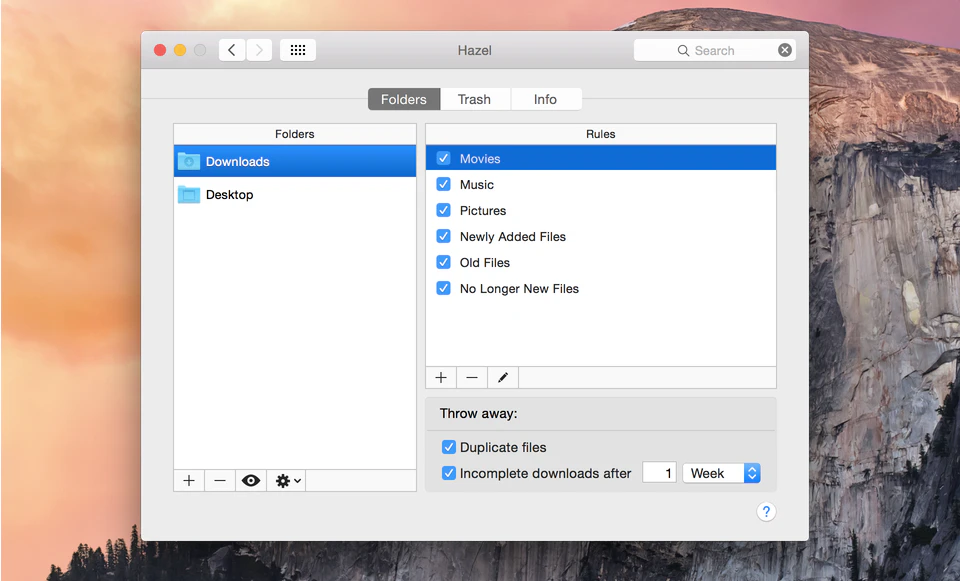Toggle the Old Files rule checkbox
The width and height of the screenshot is (960, 581).
point(443,262)
